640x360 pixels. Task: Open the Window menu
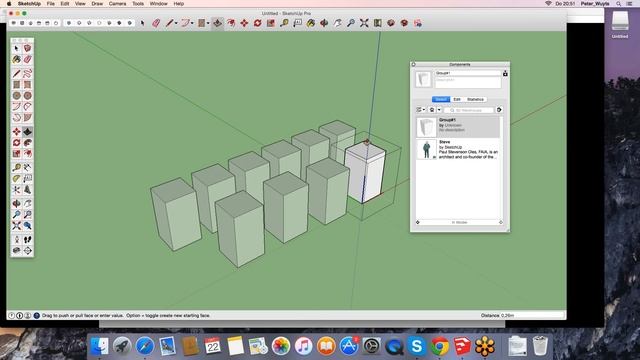pyautogui.click(x=158, y=4)
